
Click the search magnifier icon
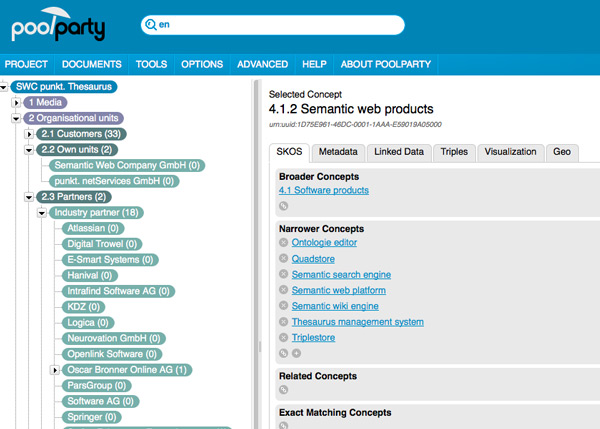click(x=151, y=24)
